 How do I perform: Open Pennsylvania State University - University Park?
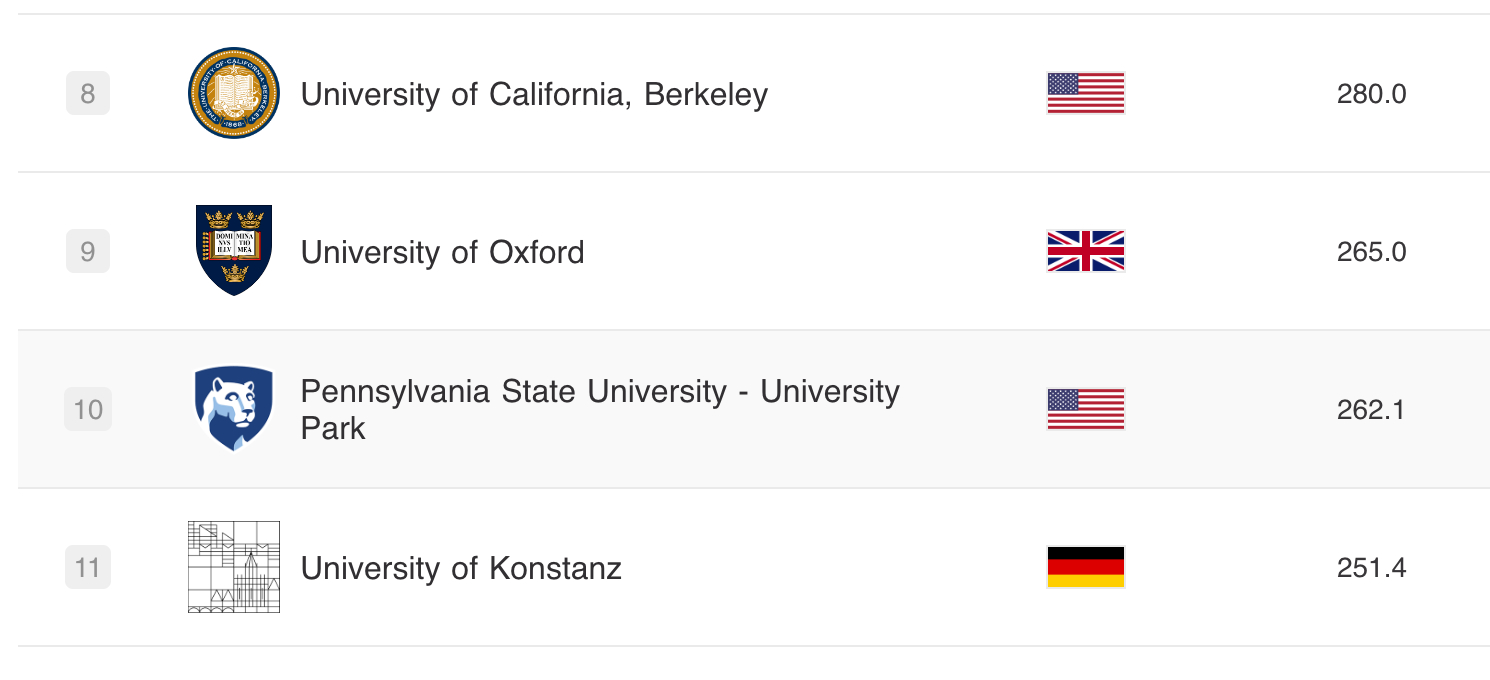point(600,409)
